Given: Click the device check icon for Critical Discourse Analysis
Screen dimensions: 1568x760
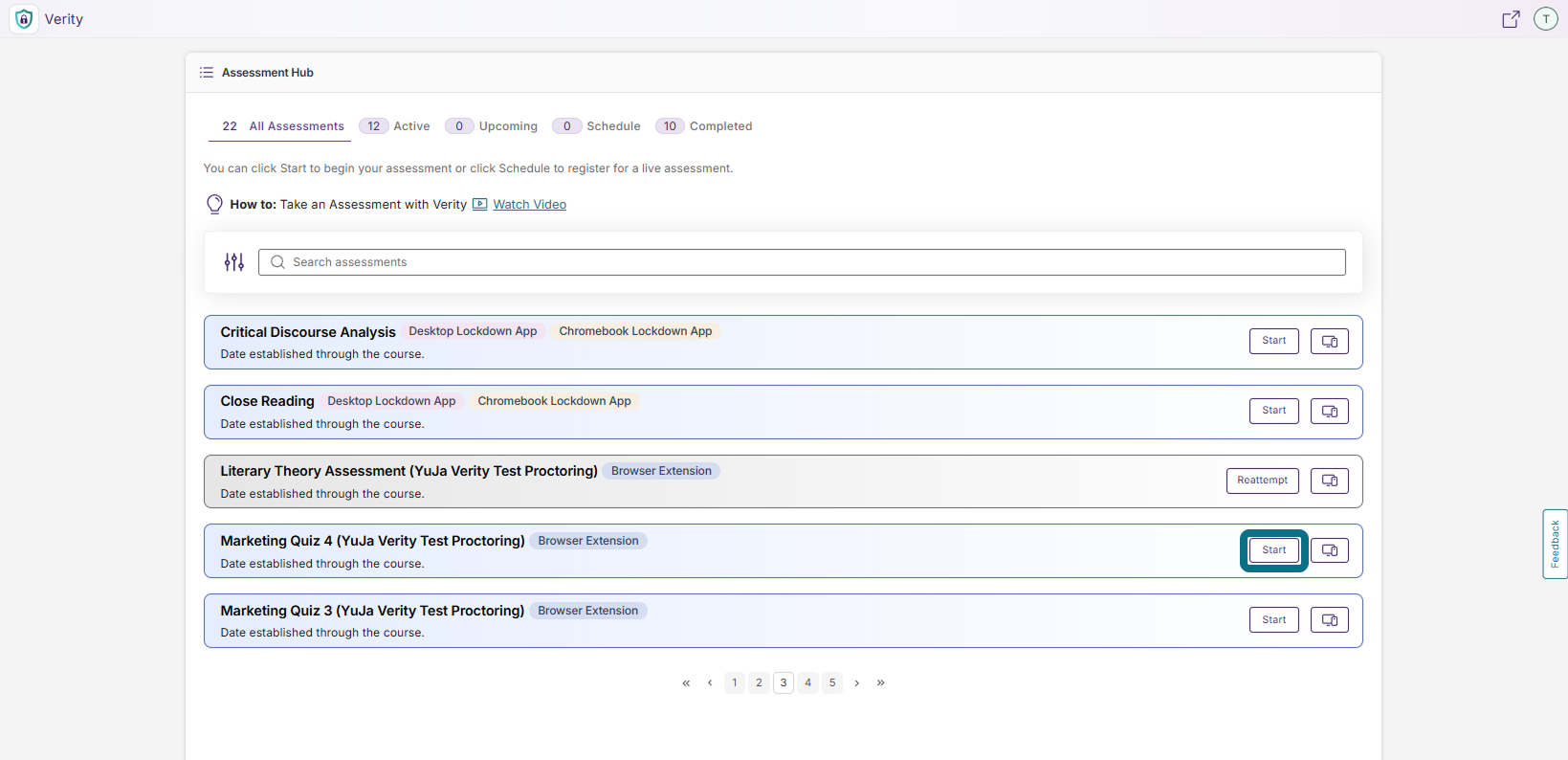Looking at the screenshot, I should pyautogui.click(x=1330, y=342).
